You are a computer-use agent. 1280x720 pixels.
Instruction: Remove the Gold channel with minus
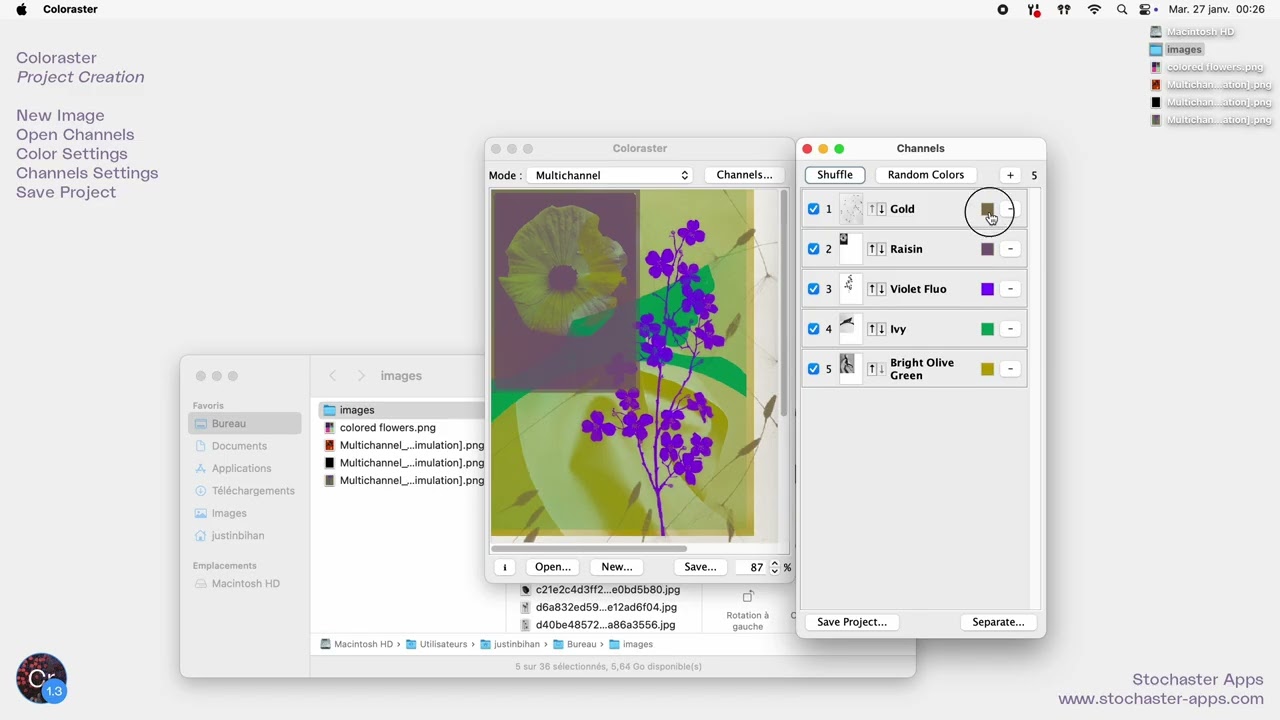point(1010,209)
